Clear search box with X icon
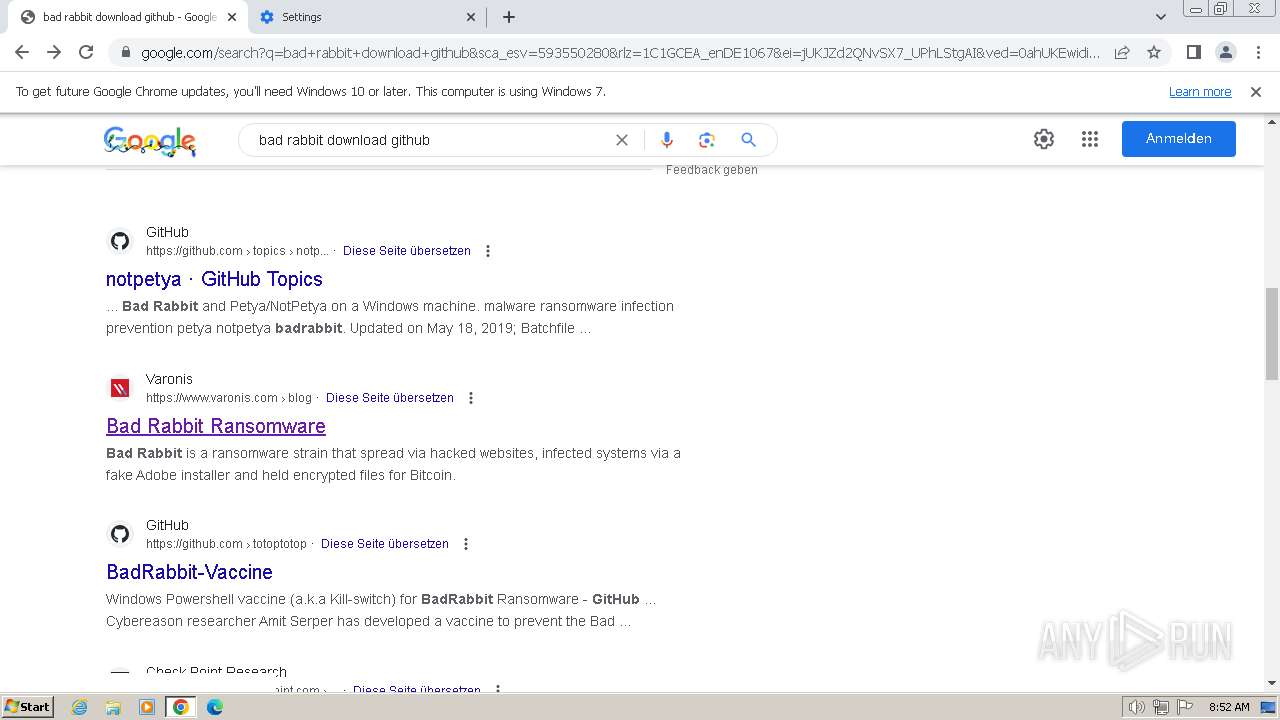Image resolution: width=1280 pixels, height=720 pixels. 622,140
